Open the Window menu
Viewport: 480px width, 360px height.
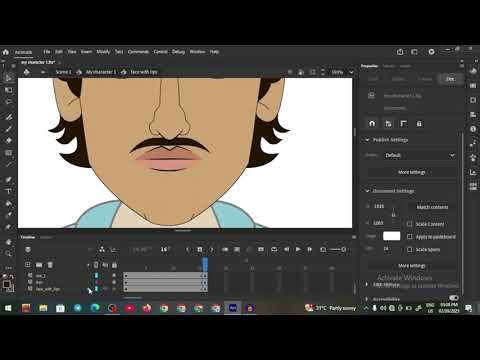(x=197, y=52)
